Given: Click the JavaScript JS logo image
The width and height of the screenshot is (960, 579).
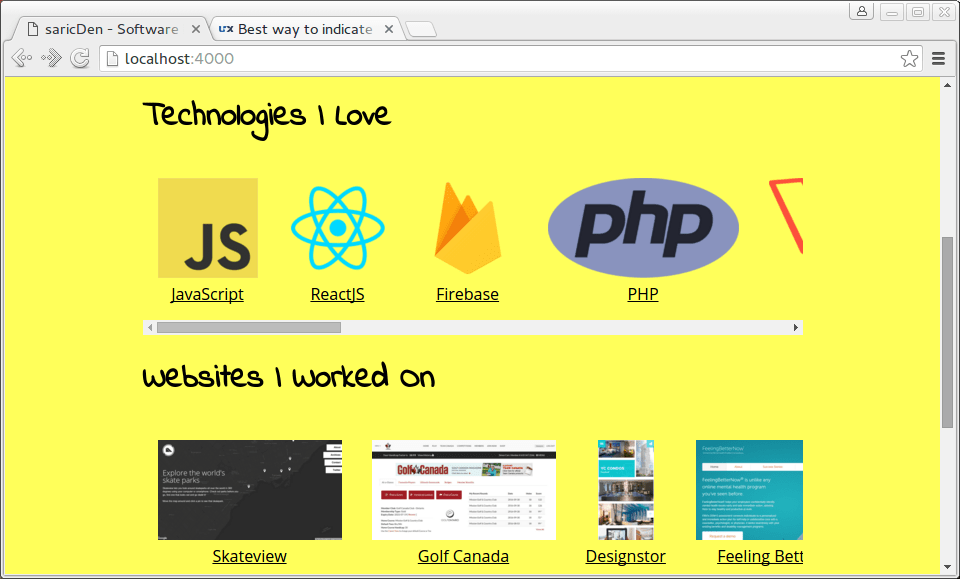Looking at the screenshot, I should (208, 228).
